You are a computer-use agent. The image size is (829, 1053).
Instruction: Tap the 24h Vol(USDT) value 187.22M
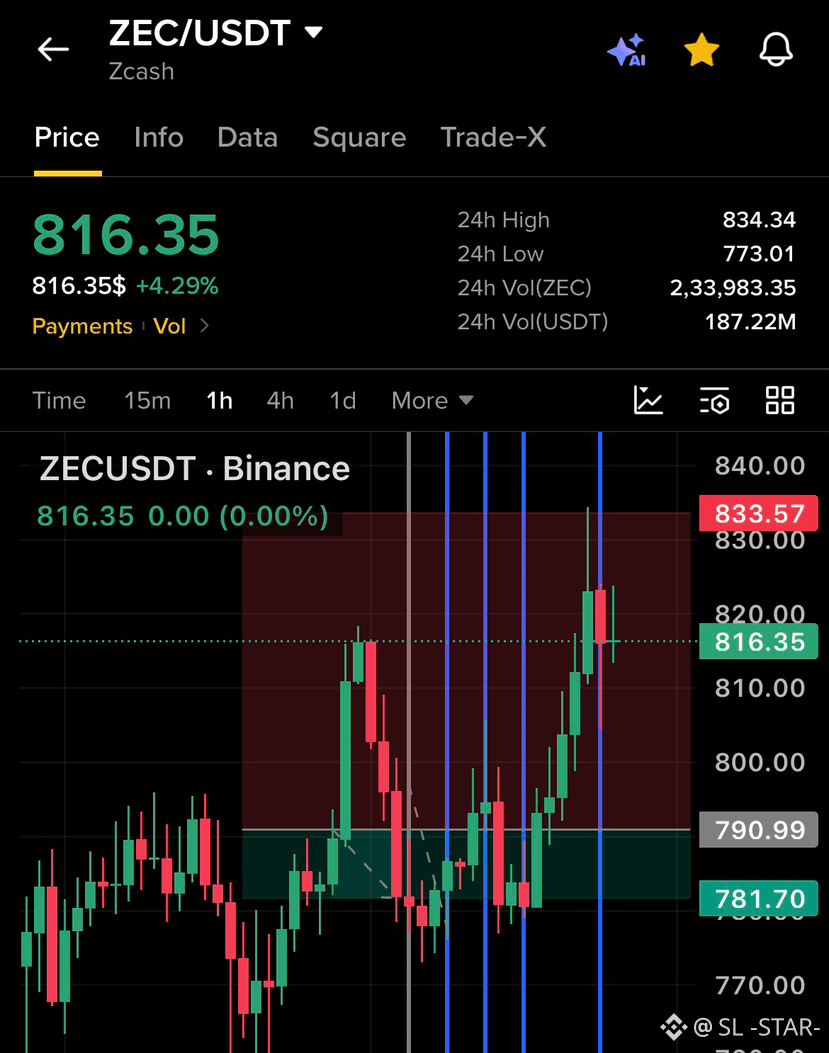point(750,322)
